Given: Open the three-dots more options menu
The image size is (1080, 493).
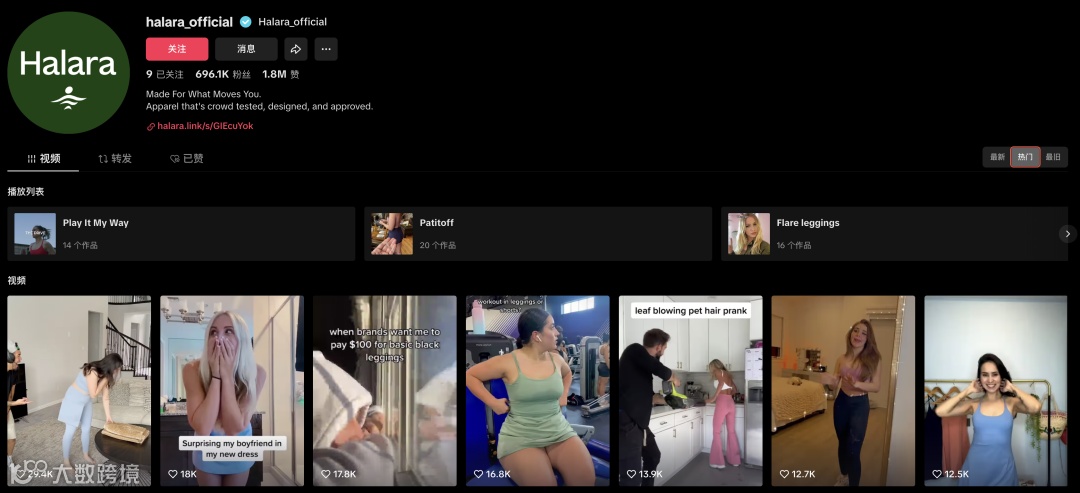Looking at the screenshot, I should [326, 49].
